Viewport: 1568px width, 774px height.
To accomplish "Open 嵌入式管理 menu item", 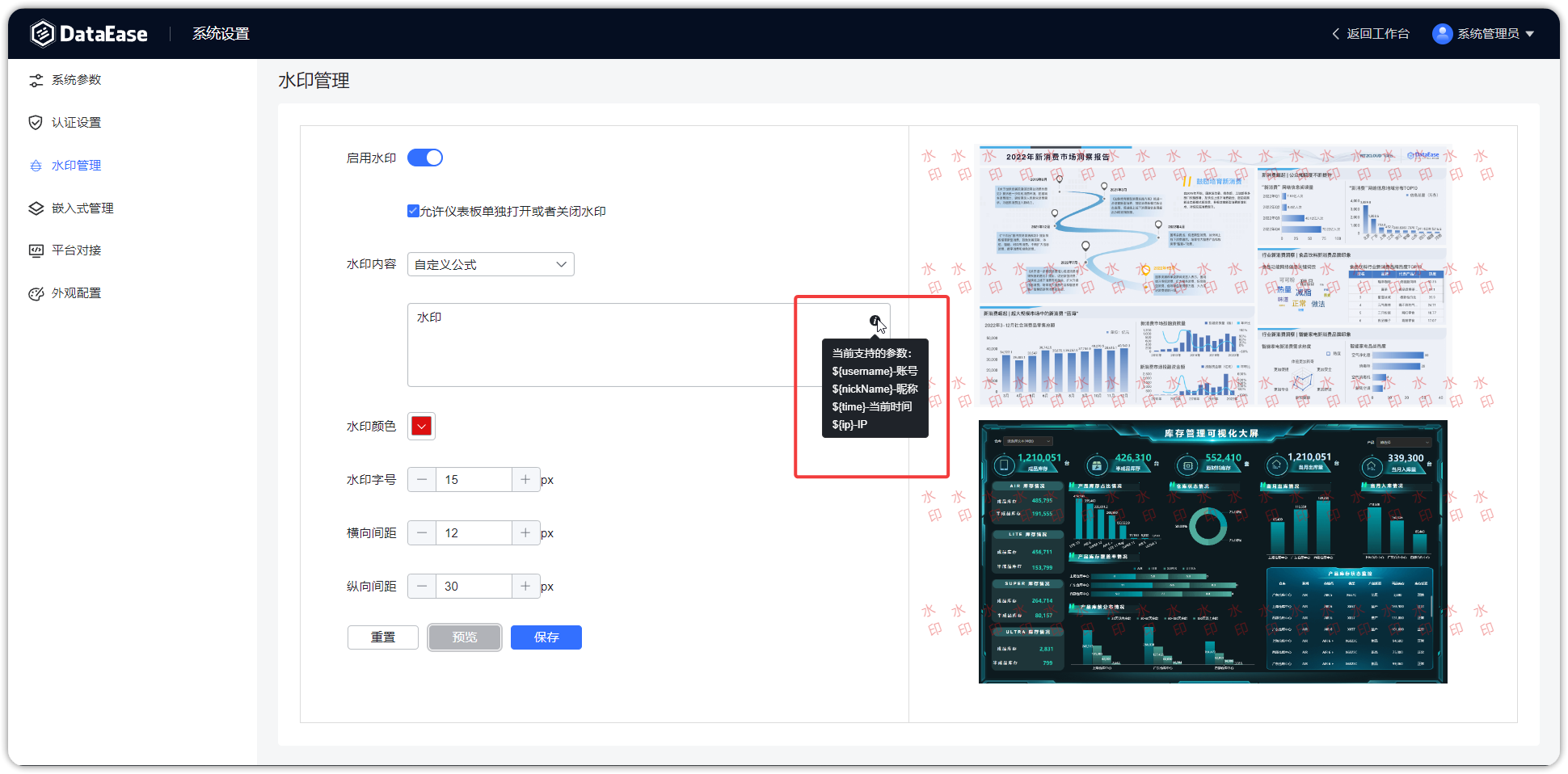I will pos(82,208).
